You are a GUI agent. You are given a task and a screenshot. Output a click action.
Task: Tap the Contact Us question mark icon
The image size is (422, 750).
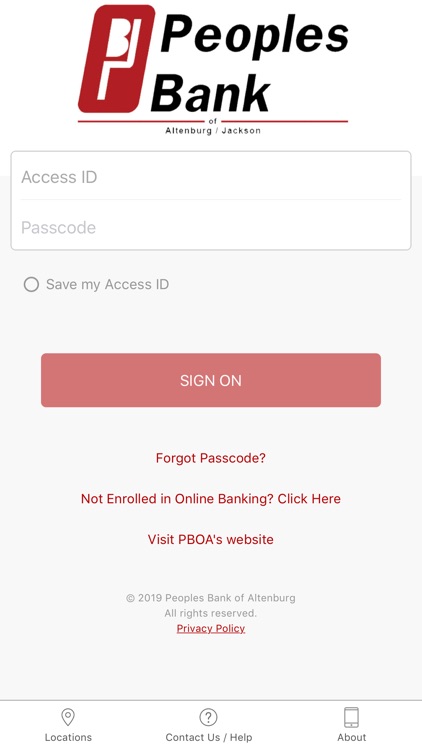[208, 717]
